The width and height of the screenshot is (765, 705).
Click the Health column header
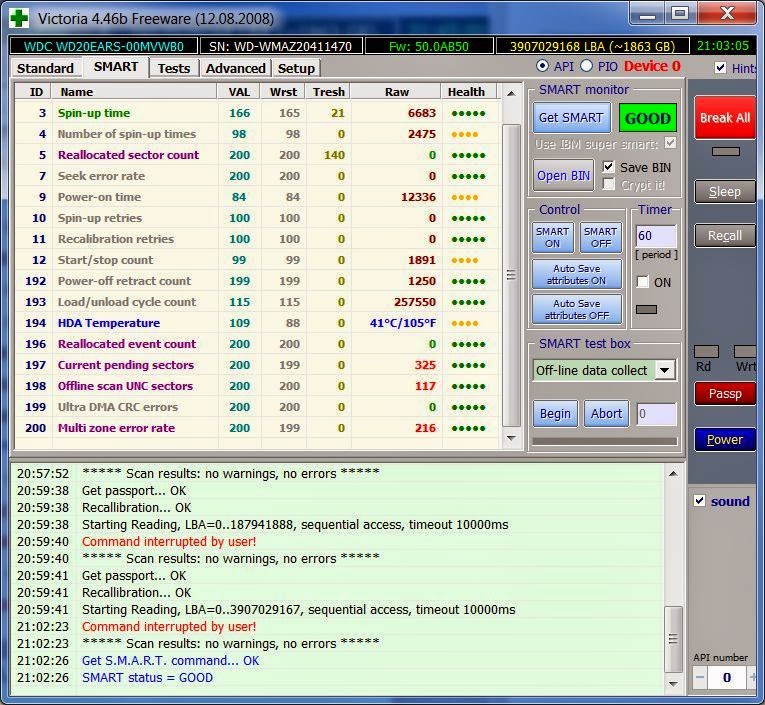[x=467, y=92]
